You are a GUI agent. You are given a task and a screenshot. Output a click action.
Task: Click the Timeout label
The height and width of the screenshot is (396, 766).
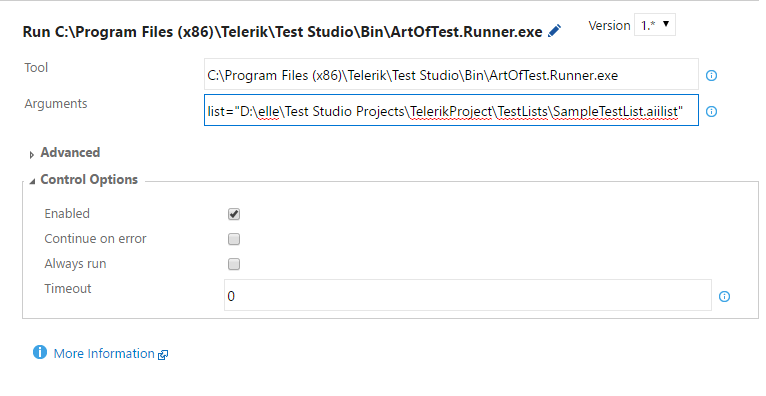click(x=68, y=289)
